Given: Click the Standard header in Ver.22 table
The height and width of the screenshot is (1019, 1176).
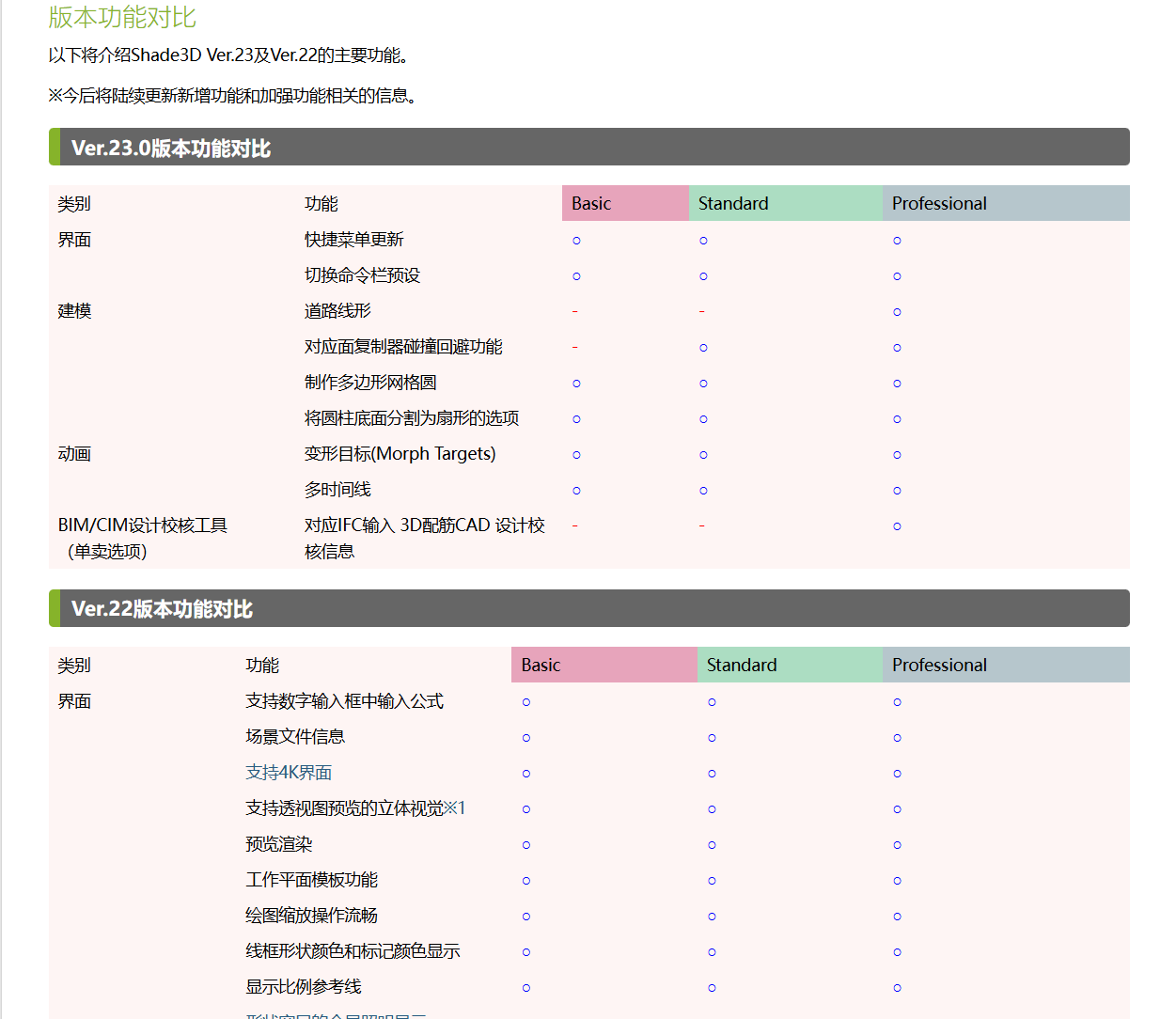Looking at the screenshot, I should [790, 665].
